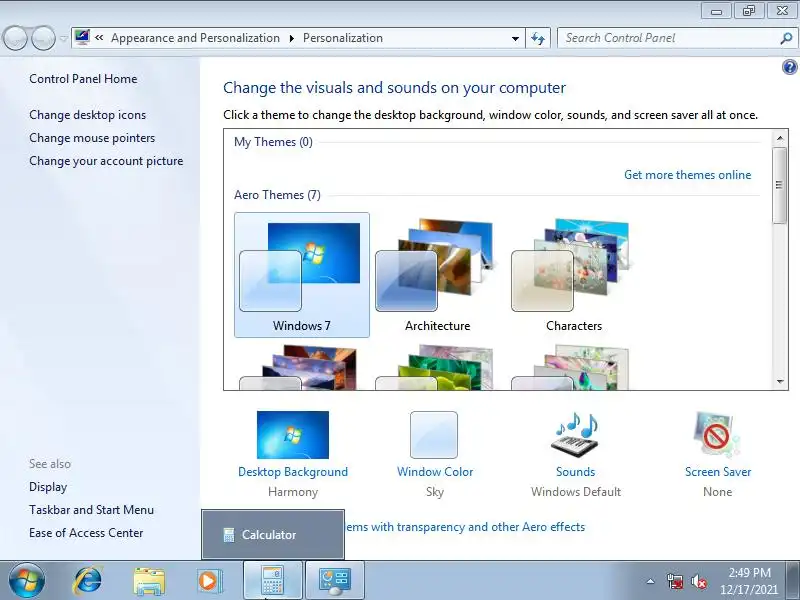800x600 pixels.
Task: Open the Screen Saver icon
Action: pos(717,435)
